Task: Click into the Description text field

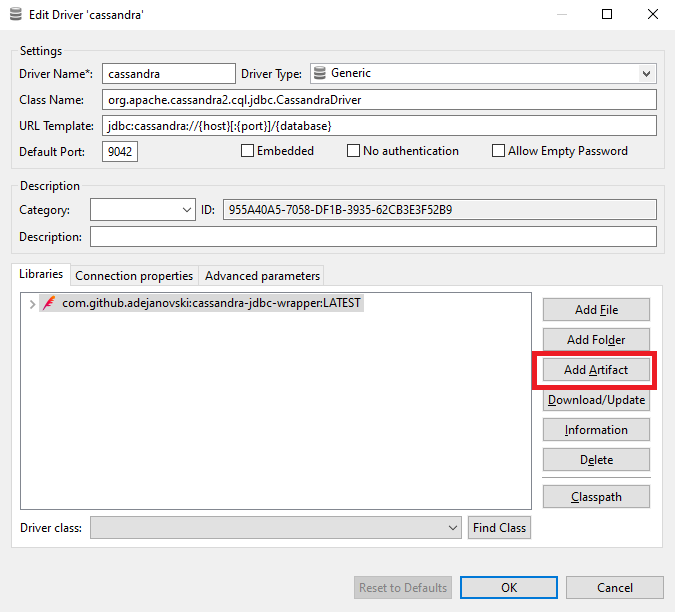Action: coord(373,237)
